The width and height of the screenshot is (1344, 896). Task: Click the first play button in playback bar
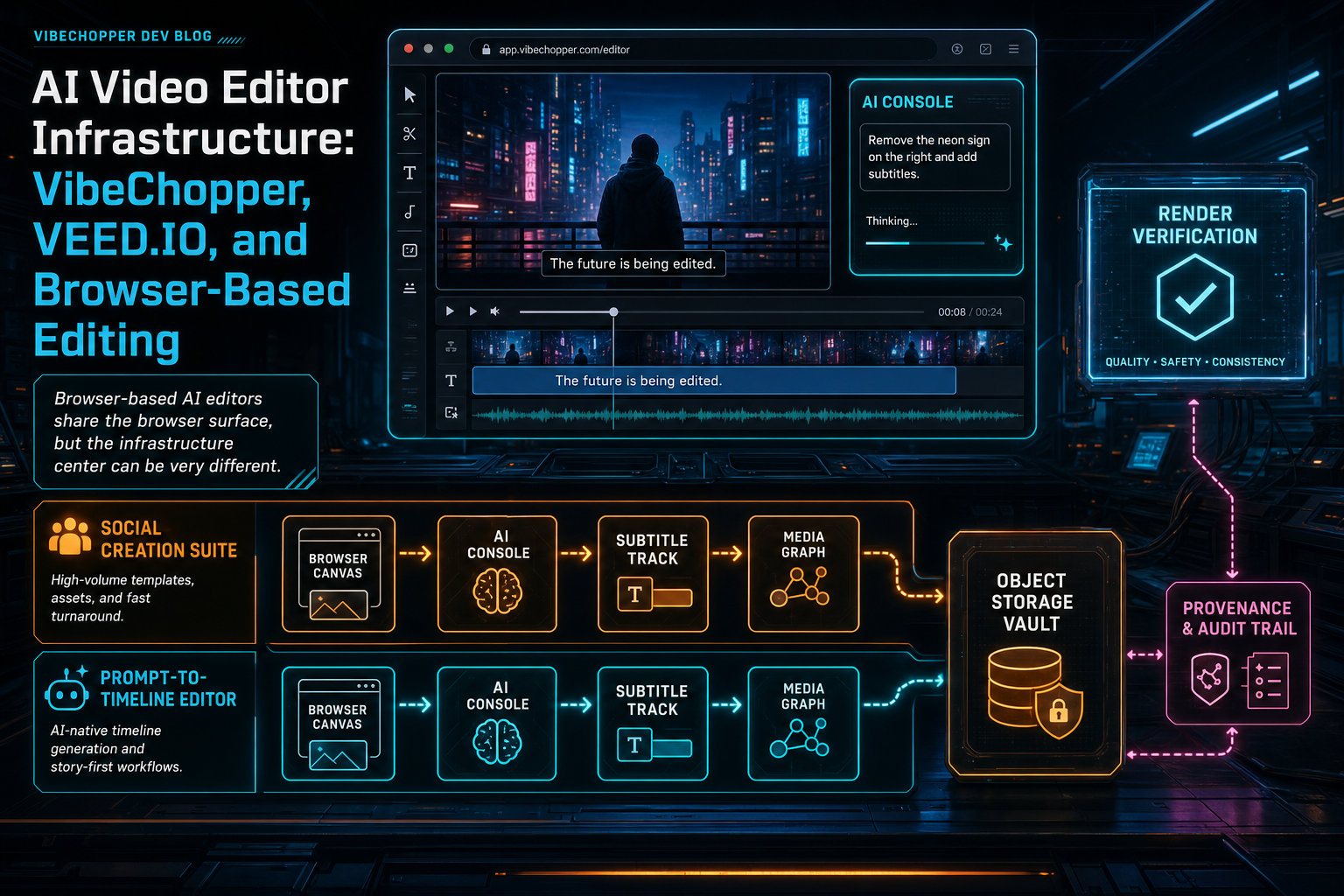450,311
